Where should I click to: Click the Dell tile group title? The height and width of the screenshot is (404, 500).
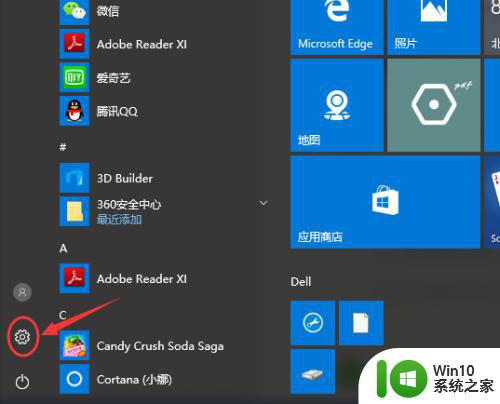coord(301,282)
